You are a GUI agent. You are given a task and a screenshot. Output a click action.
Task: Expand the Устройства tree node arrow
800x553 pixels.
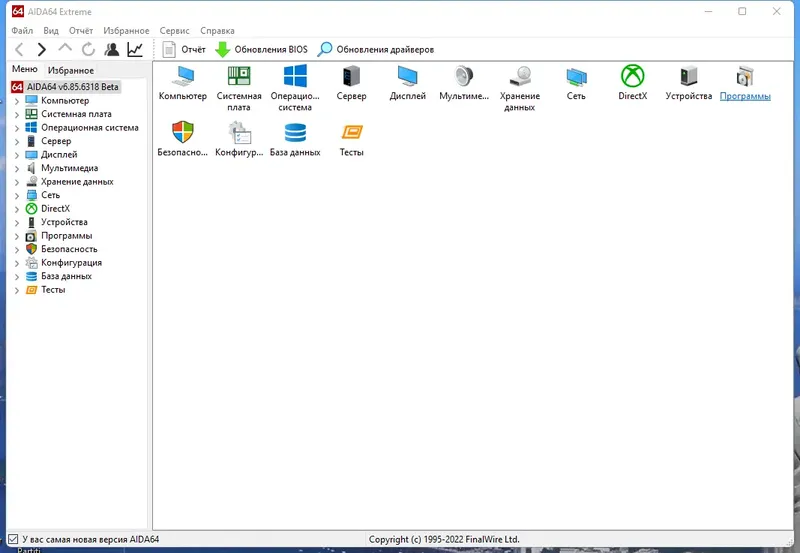pyautogui.click(x=16, y=222)
